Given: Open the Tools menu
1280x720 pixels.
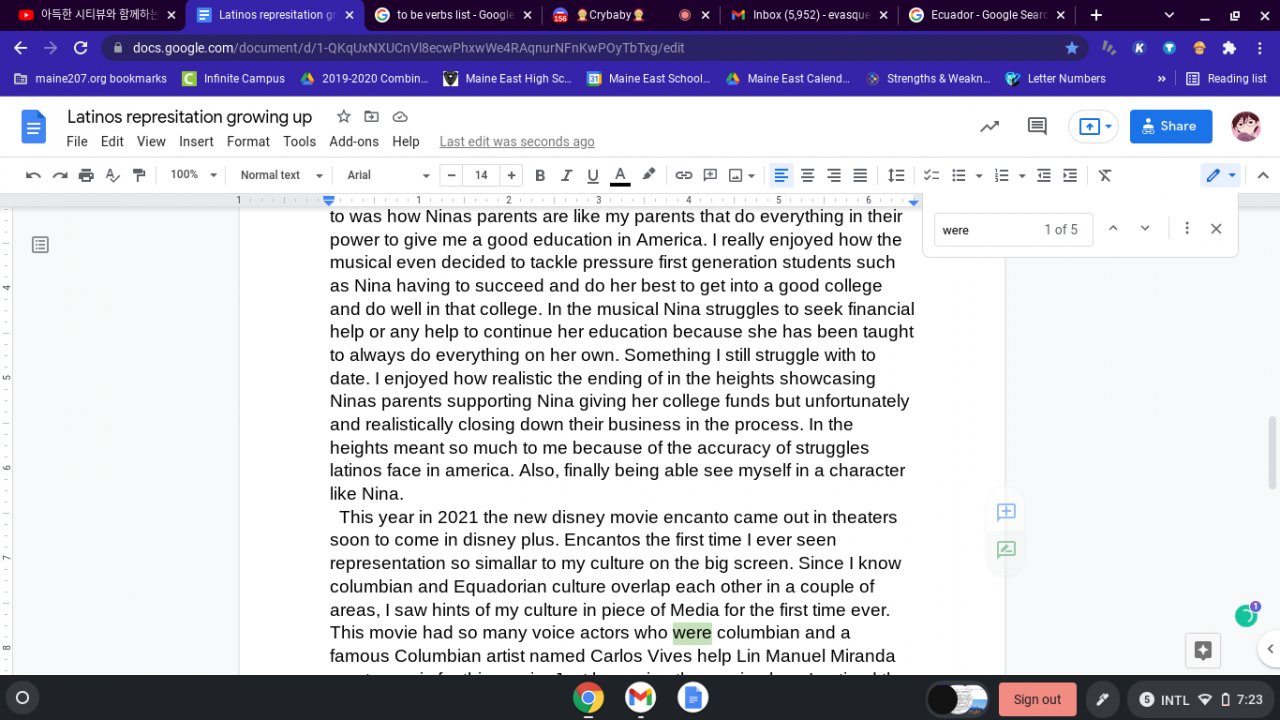Looking at the screenshot, I should point(299,142).
